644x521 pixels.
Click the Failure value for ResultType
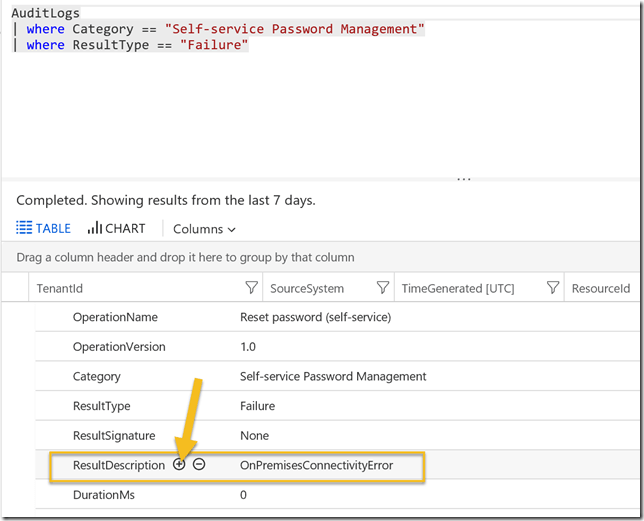coord(257,406)
